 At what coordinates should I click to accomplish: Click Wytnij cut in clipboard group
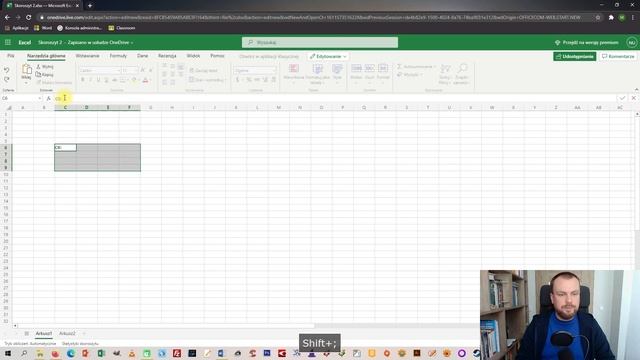coord(45,67)
